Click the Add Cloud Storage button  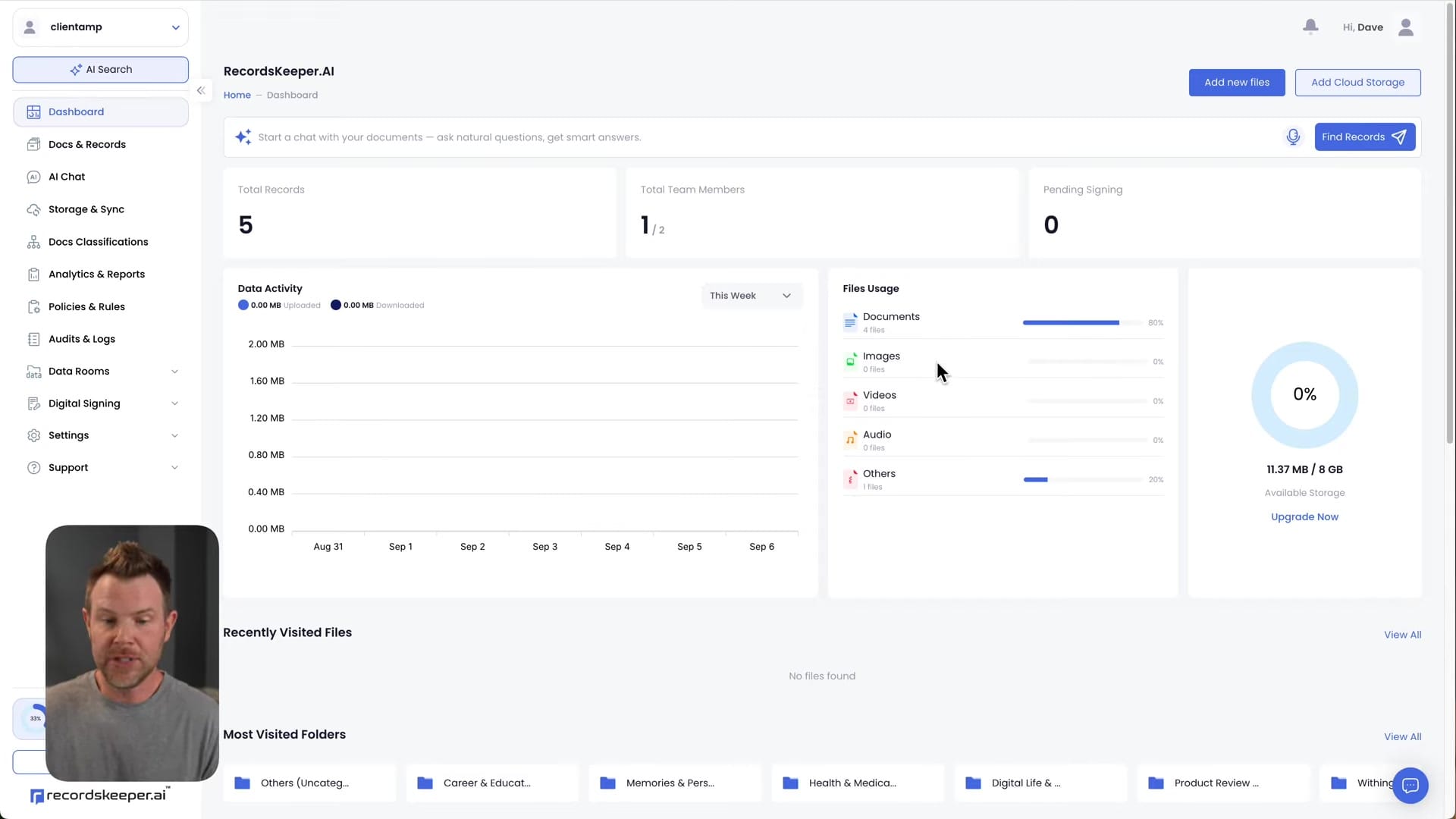click(x=1357, y=83)
